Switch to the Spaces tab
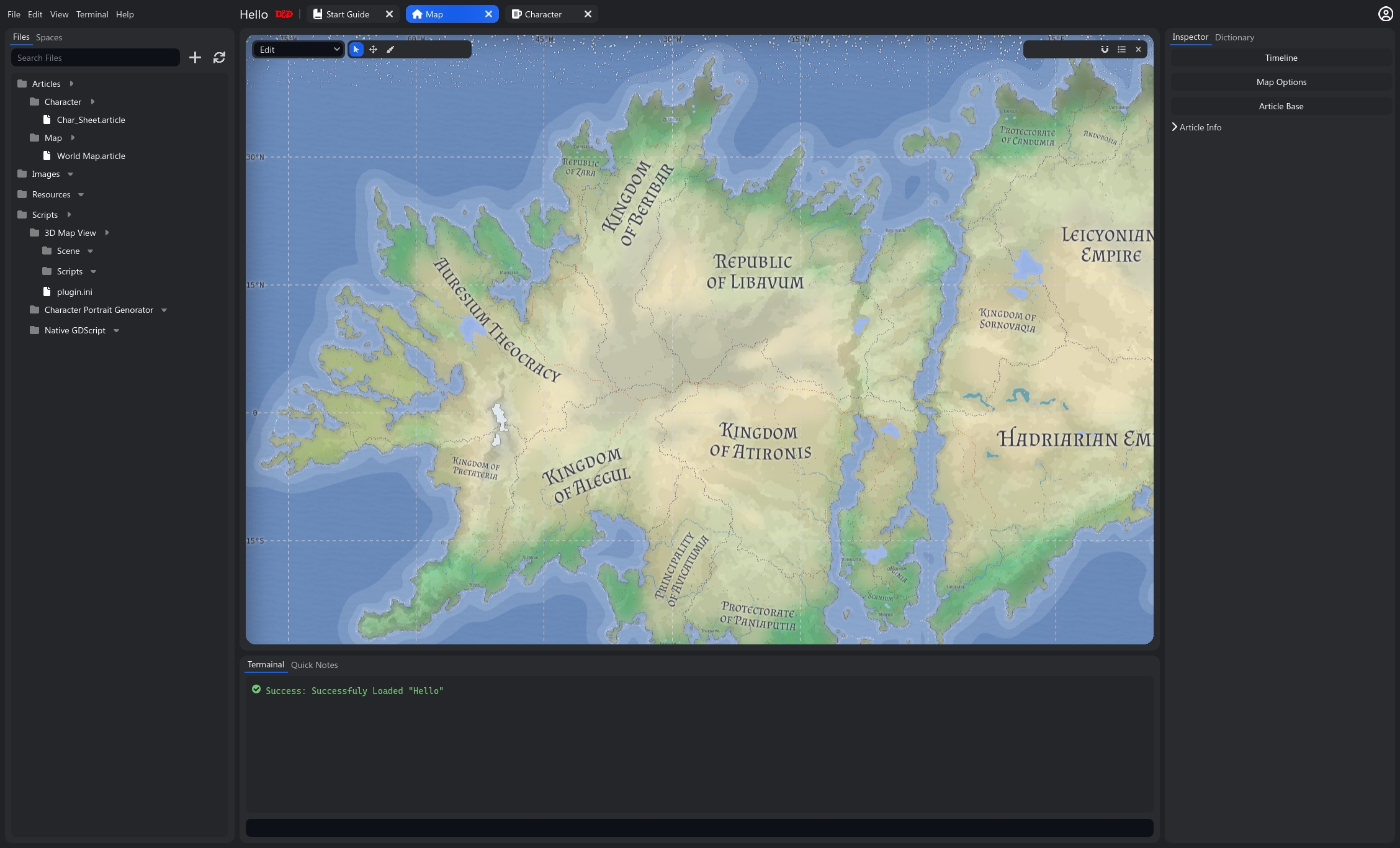Image resolution: width=1400 pixels, height=848 pixels. (x=49, y=37)
